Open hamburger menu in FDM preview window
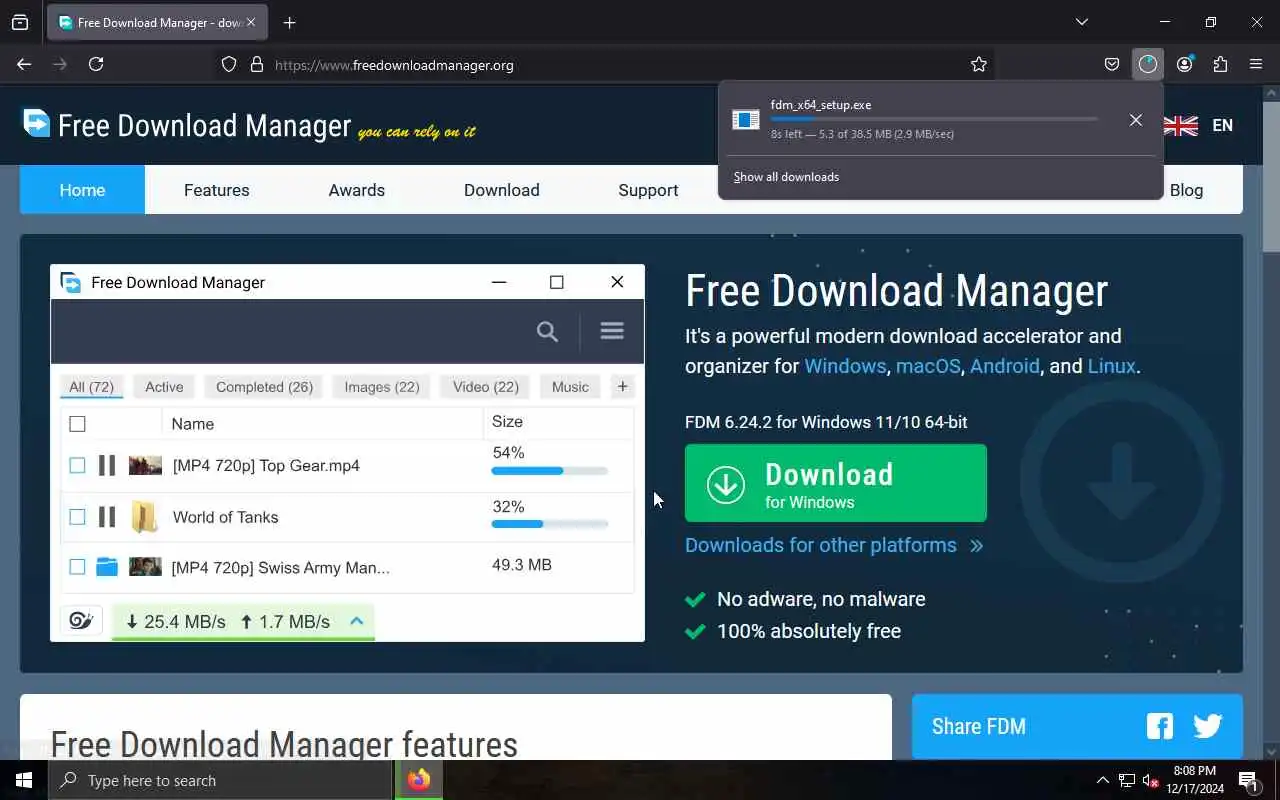The width and height of the screenshot is (1280, 800). pos(612,330)
